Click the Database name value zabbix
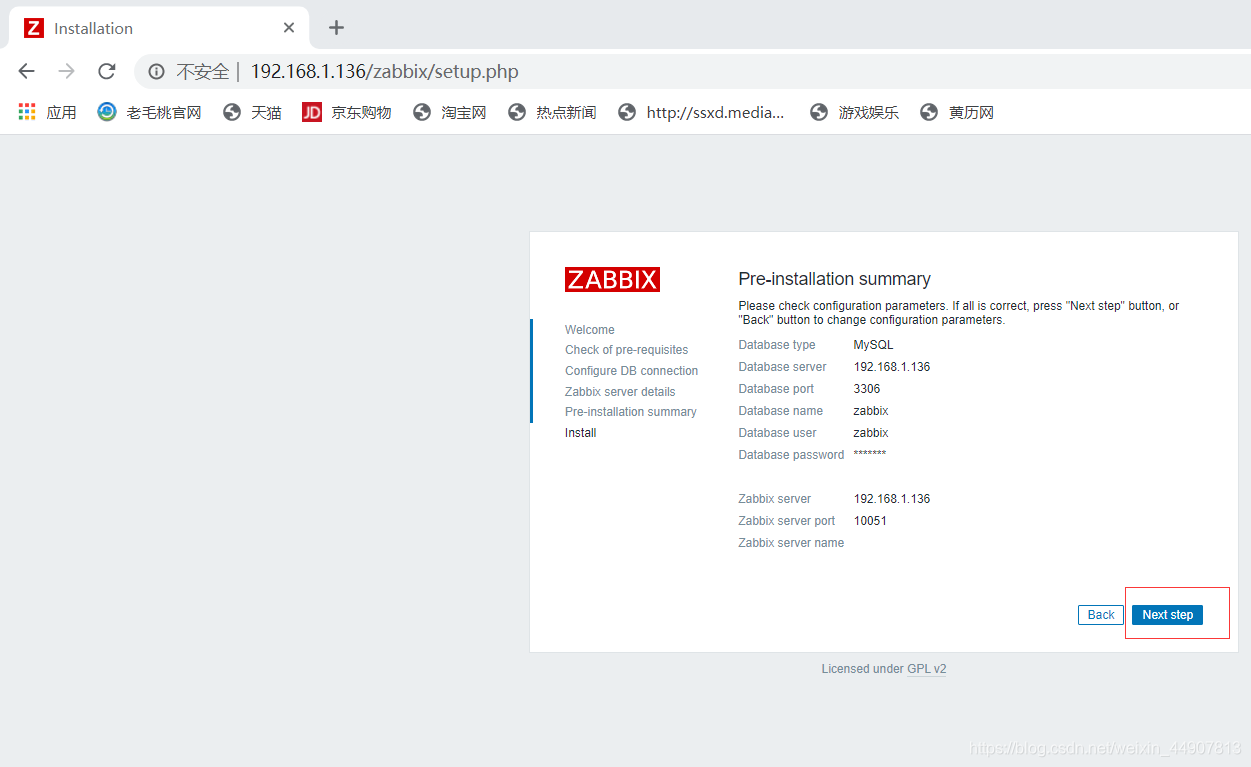The height and width of the screenshot is (767, 1251). tap(870, 411)
